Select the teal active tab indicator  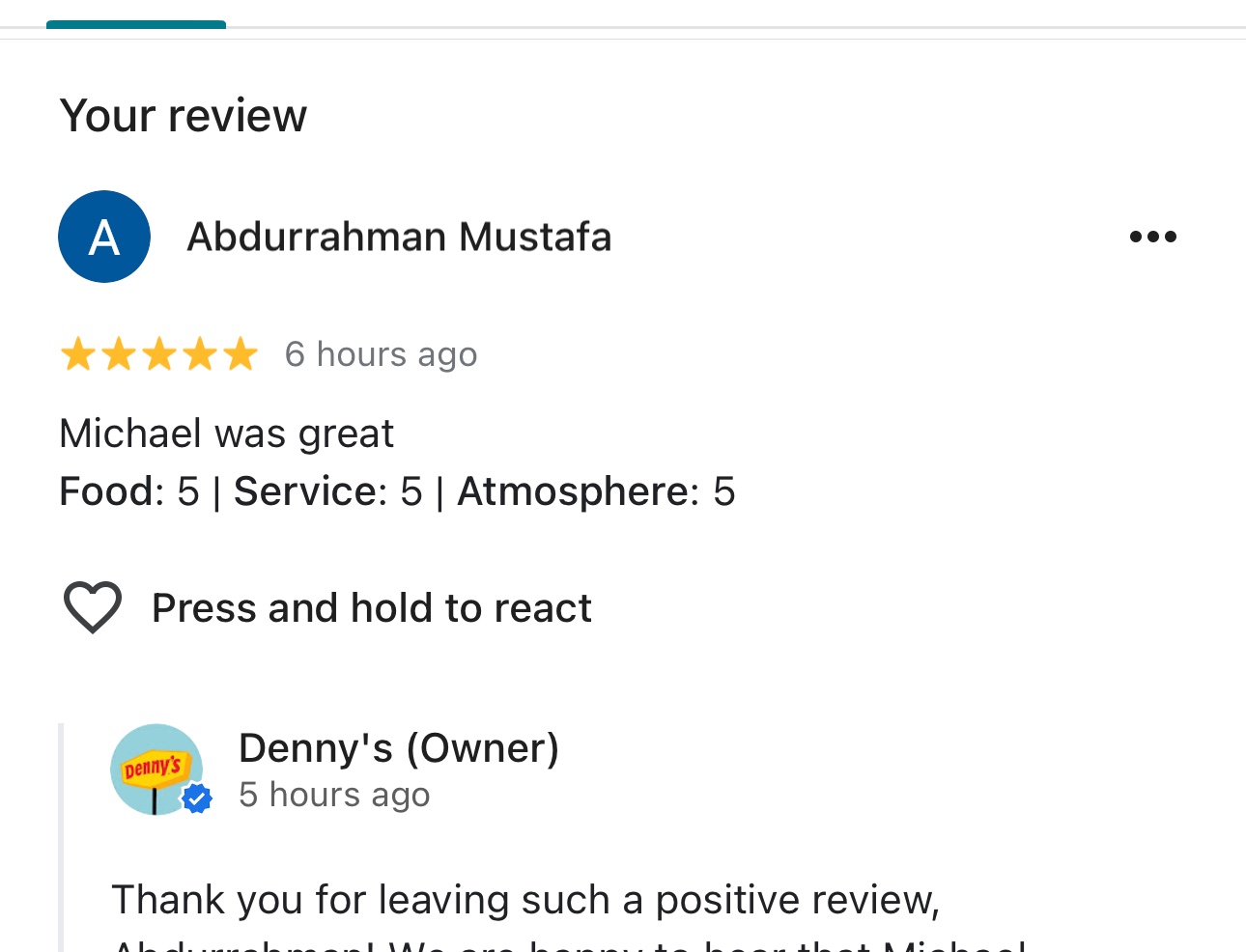pos(136,24)
